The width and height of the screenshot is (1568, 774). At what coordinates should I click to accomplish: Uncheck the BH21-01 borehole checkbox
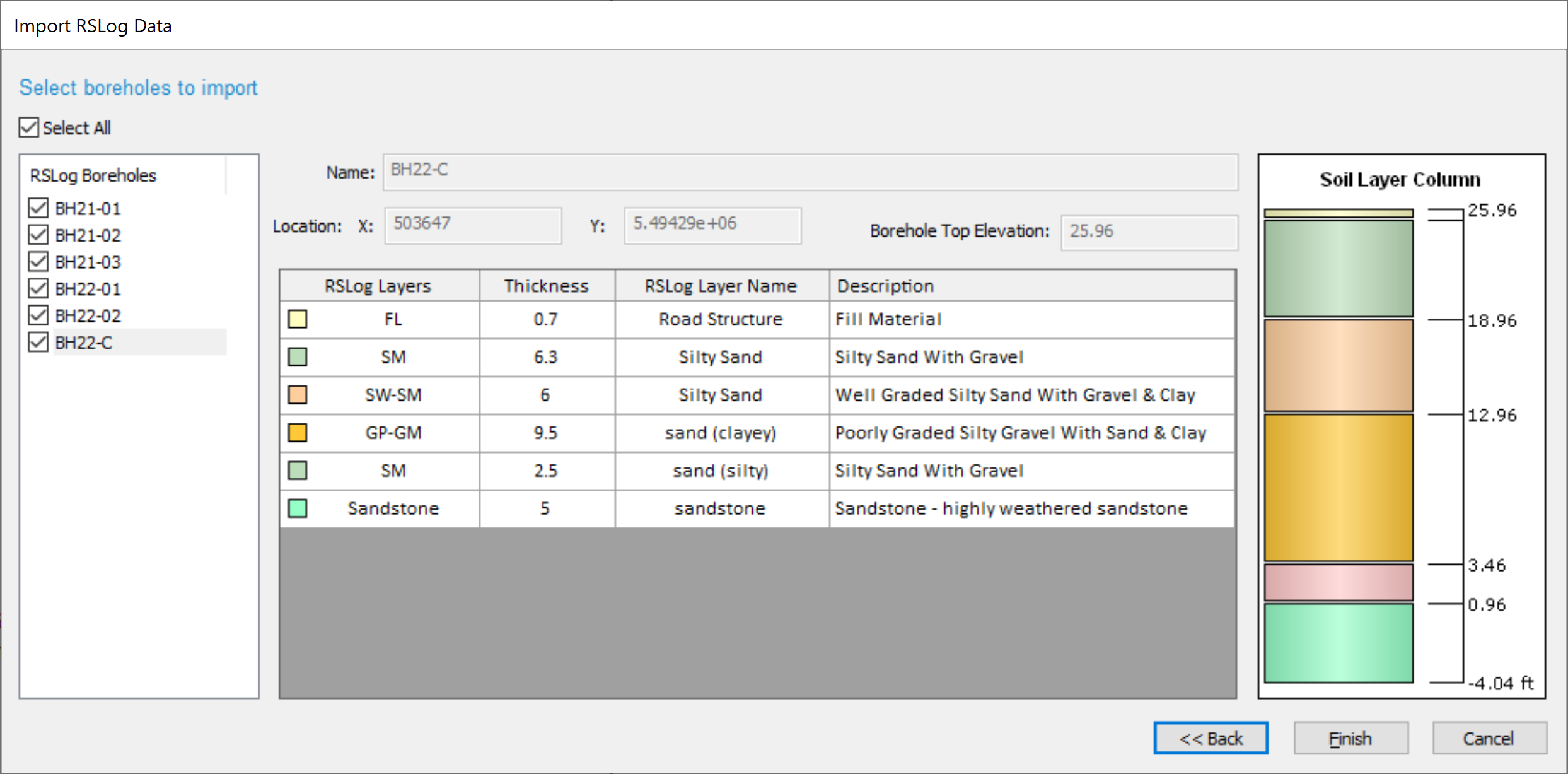coord(38,208)
